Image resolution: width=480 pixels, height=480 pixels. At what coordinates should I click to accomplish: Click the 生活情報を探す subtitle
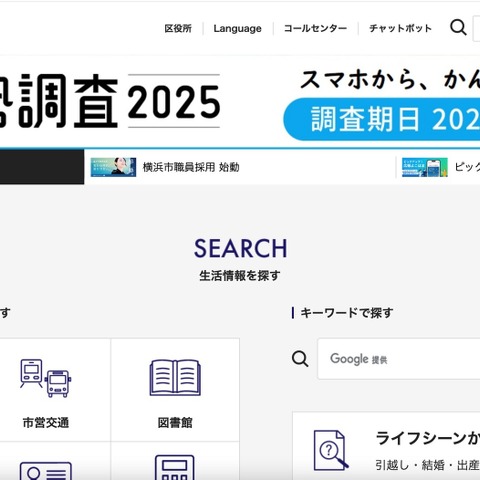pos(240,276)
